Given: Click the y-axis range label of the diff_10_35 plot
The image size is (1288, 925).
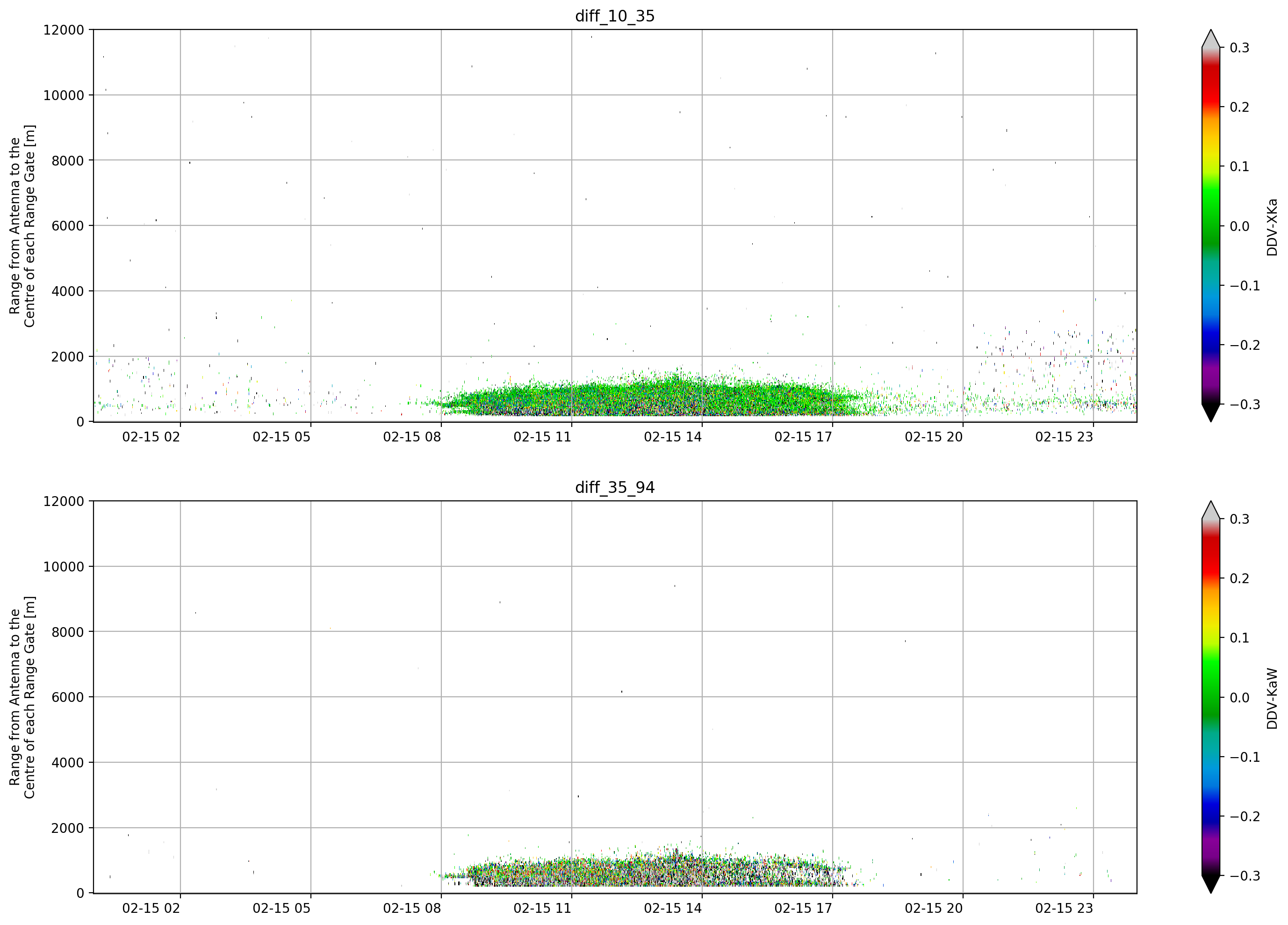Looking at the screenshot, I should pyautogui.click(x=22, y=226).
